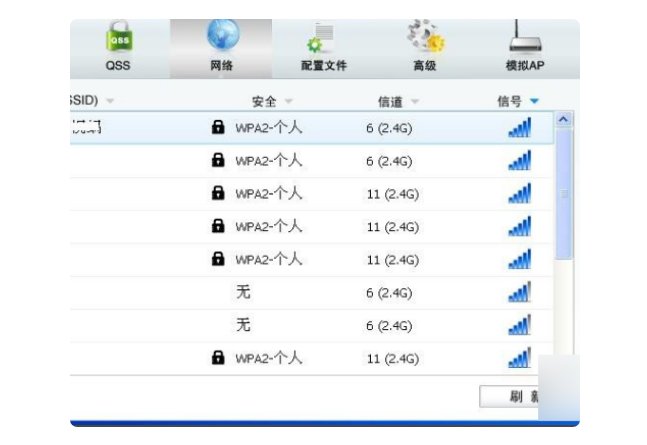This screenshot has width=647, height=445.
Task: Click the scrollbar up arrow button
Action: click(564, 120)
